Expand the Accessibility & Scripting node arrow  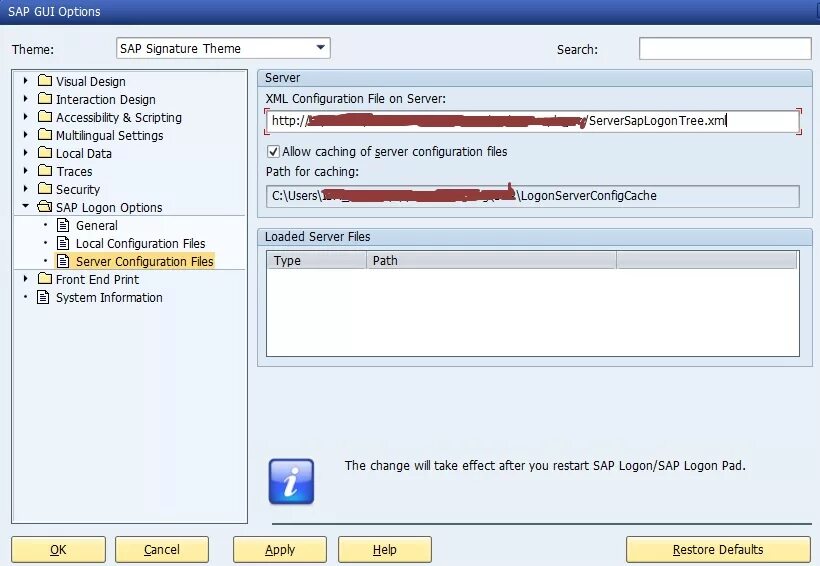(x=25, y=116)
